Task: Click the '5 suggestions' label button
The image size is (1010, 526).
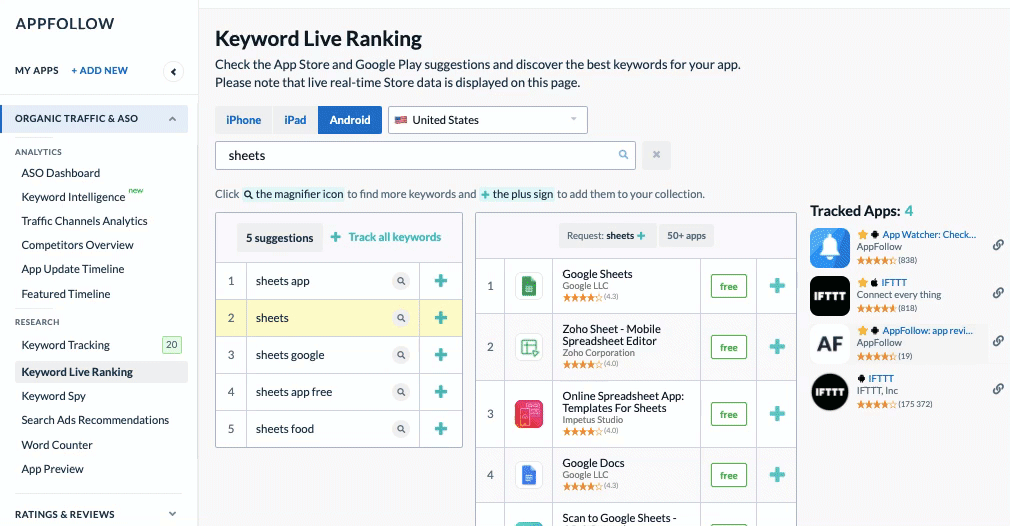Action: [280, 238]
